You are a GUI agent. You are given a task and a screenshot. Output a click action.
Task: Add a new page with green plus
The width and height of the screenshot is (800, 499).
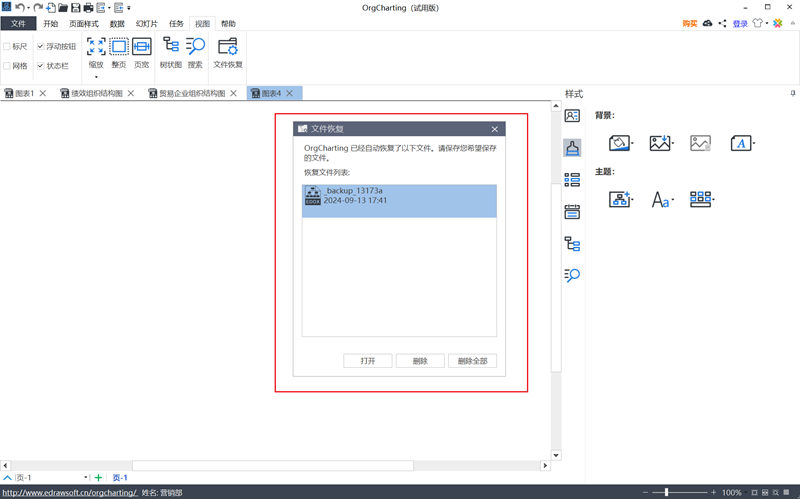pyautogui.click(x=98, y=478)
